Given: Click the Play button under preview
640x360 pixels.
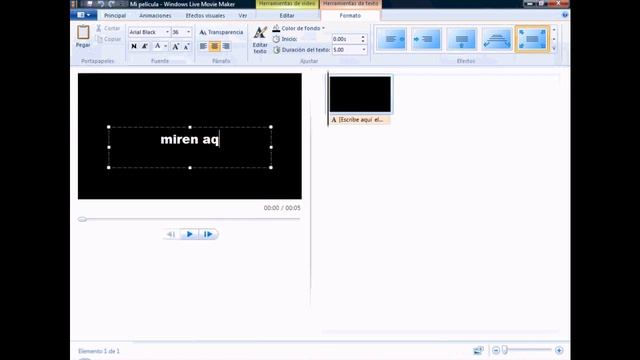Looking at the screenshot, I should pyautogui.click(x=190, y=234).
